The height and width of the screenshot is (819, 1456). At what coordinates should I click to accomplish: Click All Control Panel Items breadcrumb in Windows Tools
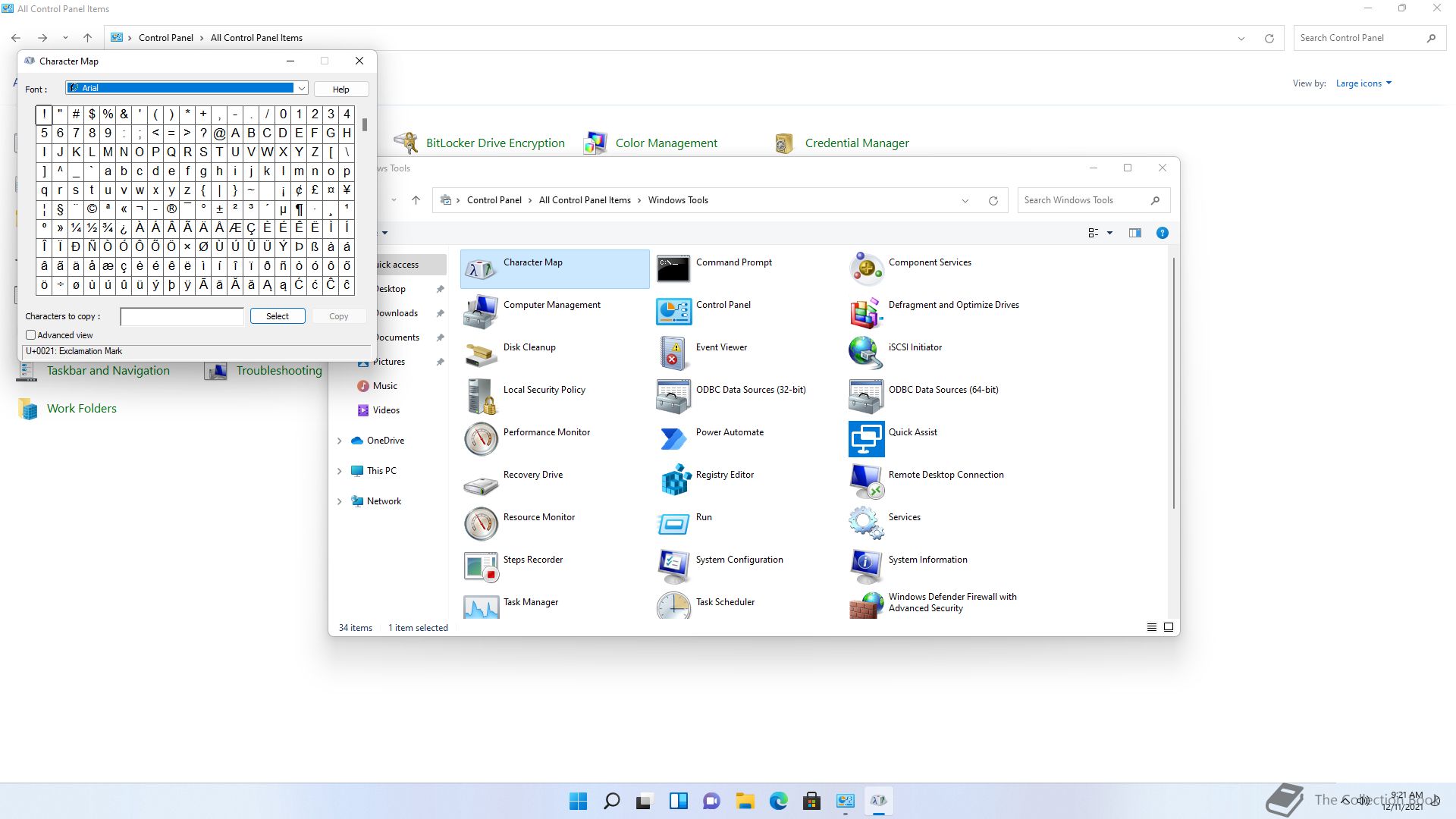coord(585,200)
